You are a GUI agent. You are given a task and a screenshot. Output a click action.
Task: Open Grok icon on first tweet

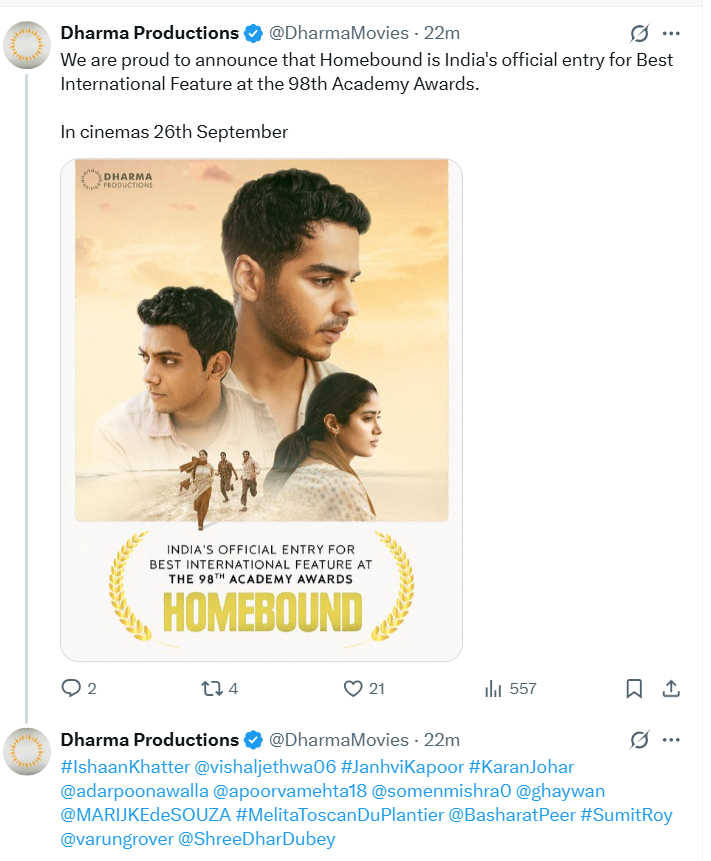point(640,33)
